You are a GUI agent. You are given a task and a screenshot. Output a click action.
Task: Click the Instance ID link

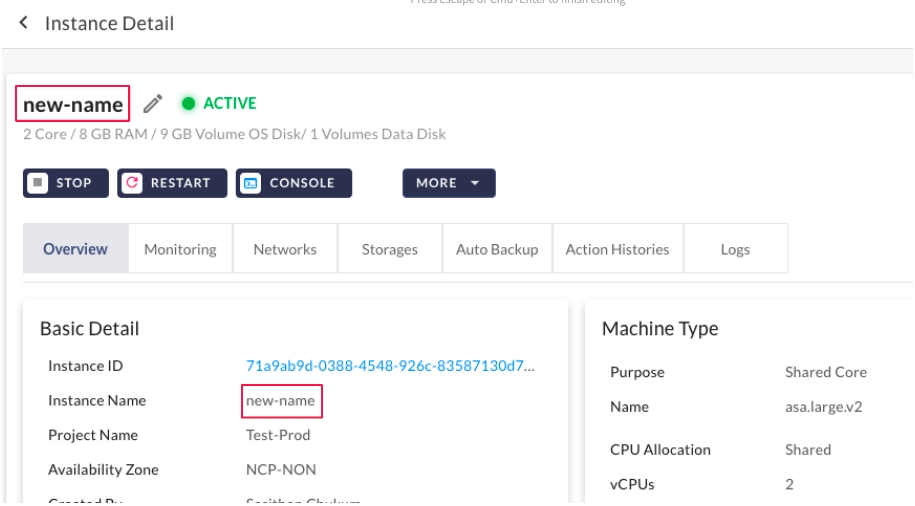(x=391, y=366)
